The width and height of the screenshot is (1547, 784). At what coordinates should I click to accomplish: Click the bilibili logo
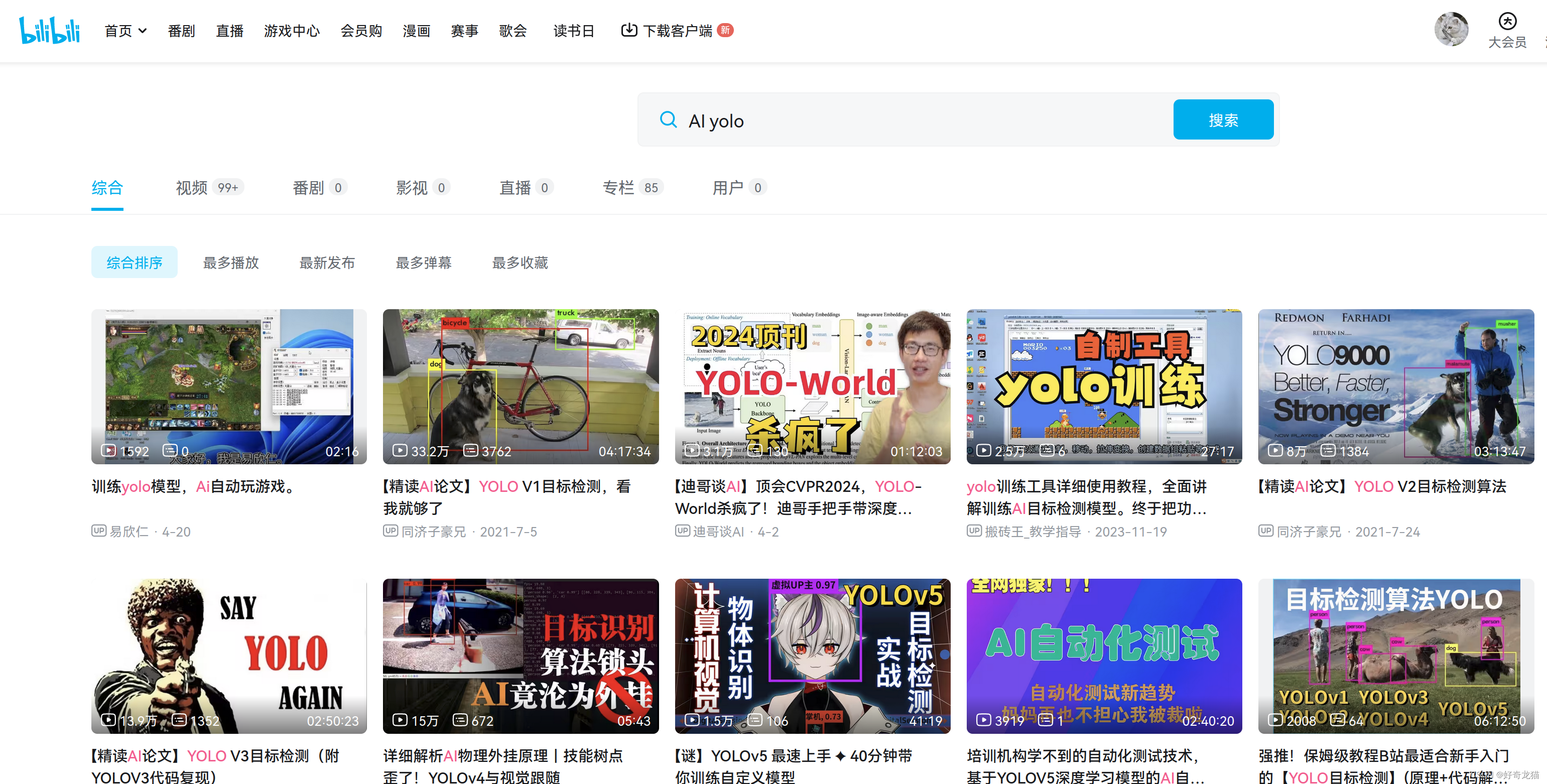(49, 31)
